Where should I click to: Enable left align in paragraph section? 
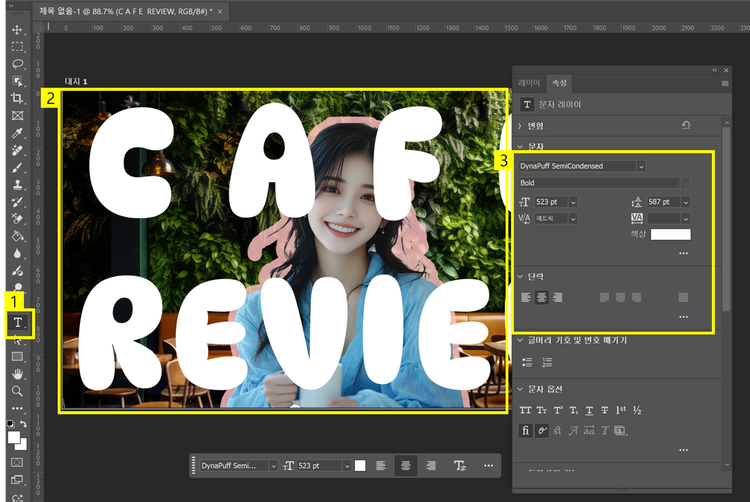[x=527, y=297]
